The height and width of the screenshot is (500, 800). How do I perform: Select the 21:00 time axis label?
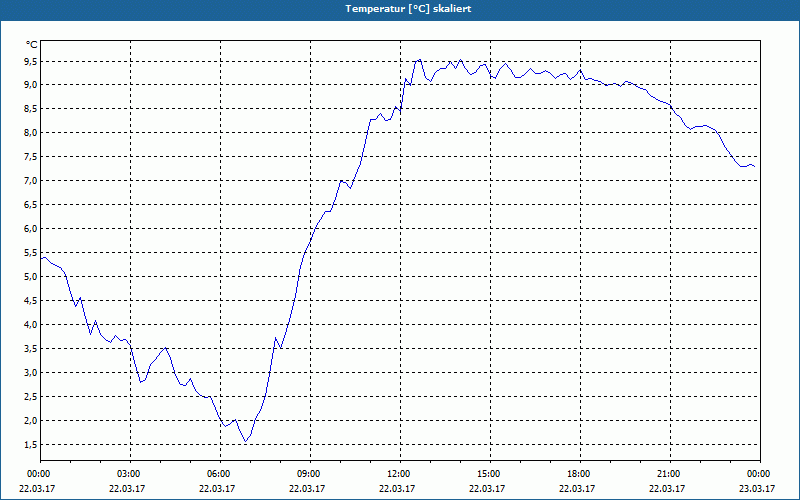coord(670,474)
